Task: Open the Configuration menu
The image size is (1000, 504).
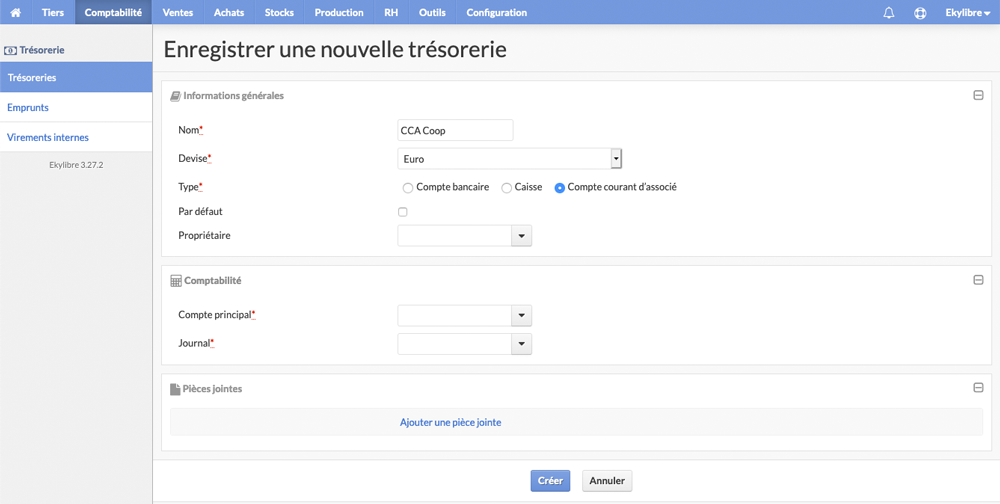Action: point(497,12)
